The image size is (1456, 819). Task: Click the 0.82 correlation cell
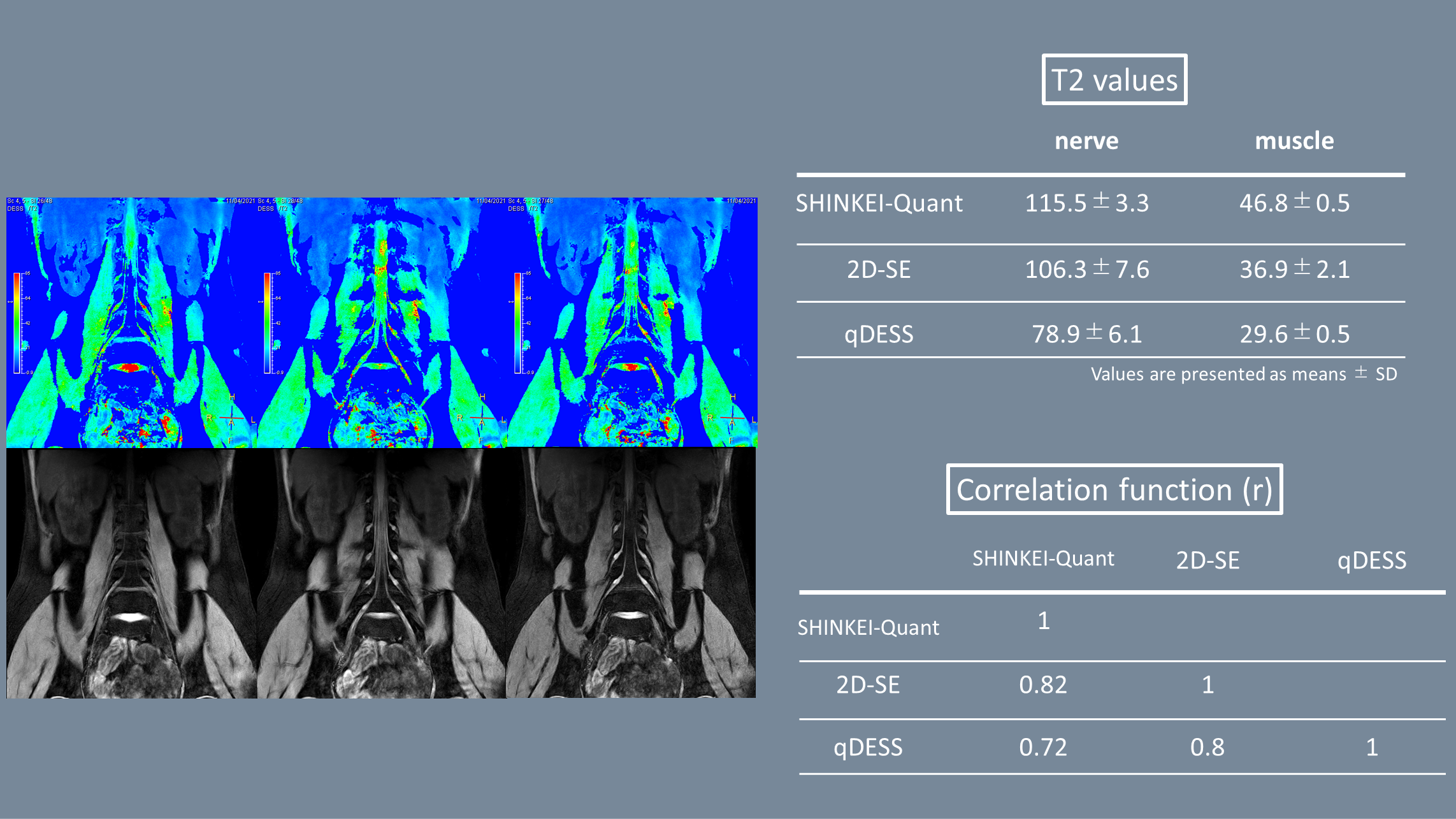point(1042,685)
